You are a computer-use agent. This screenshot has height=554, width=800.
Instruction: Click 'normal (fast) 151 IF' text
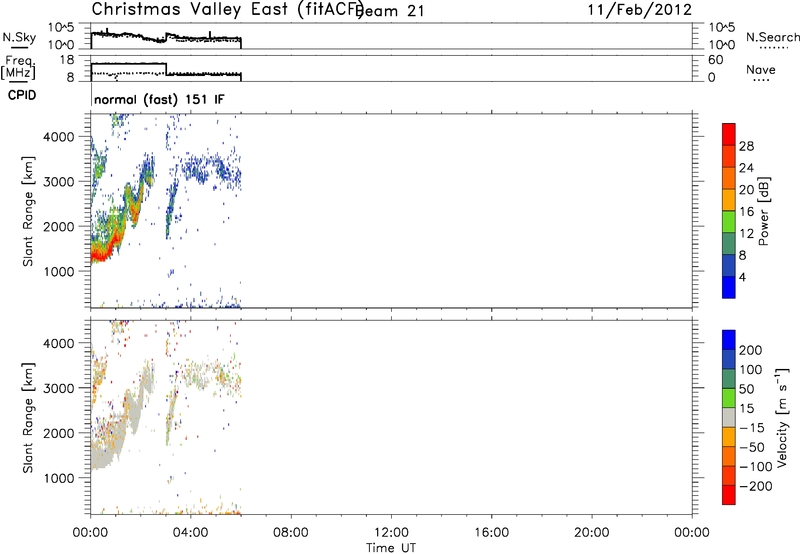[159, 99]
